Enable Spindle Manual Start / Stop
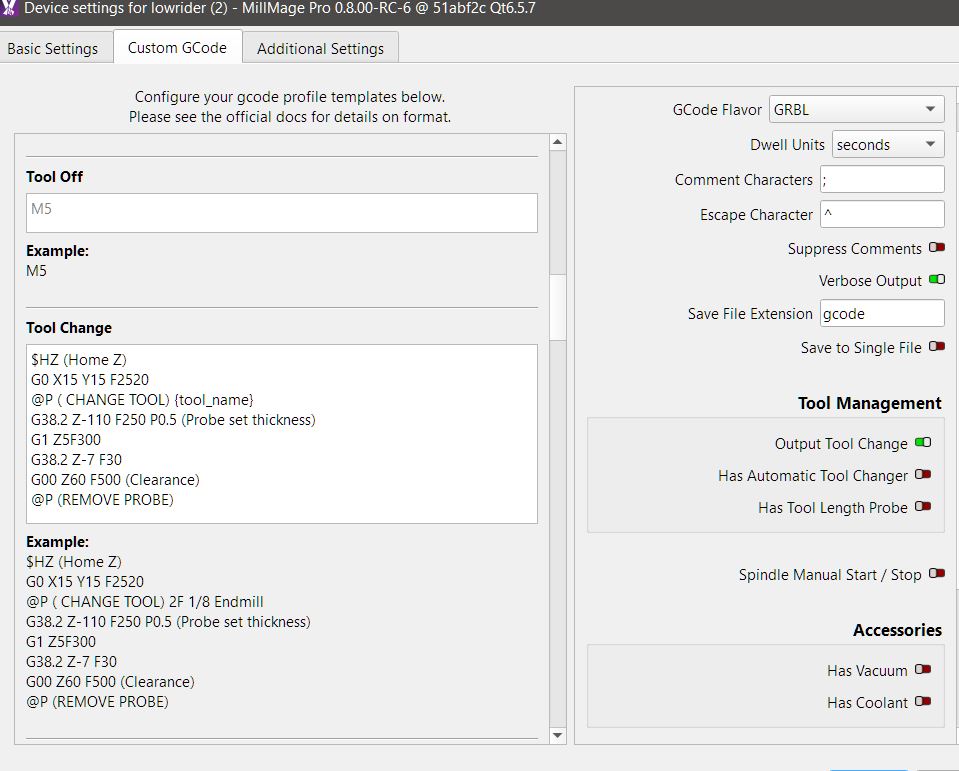The width and height of the screenshot is (959, 771). pyautogui.click(x=936, y=574)
